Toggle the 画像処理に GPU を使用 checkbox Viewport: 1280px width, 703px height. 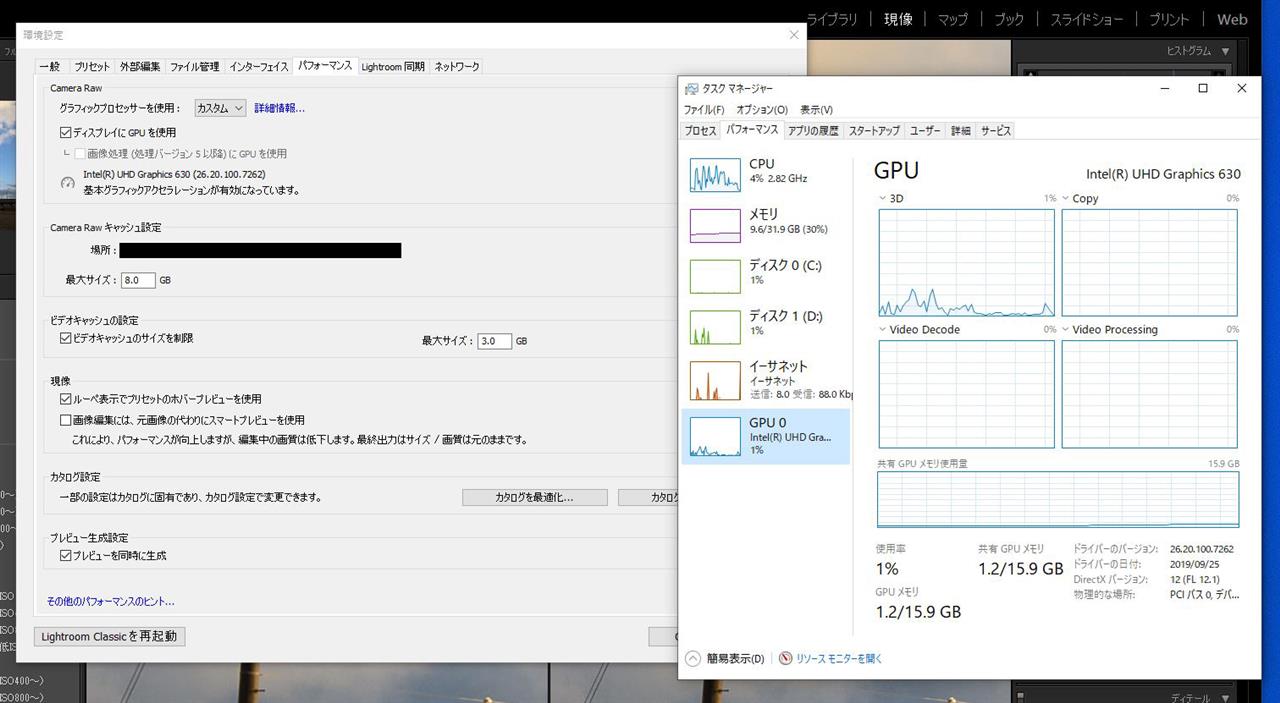pyautogui.click(x=80, y=154)
